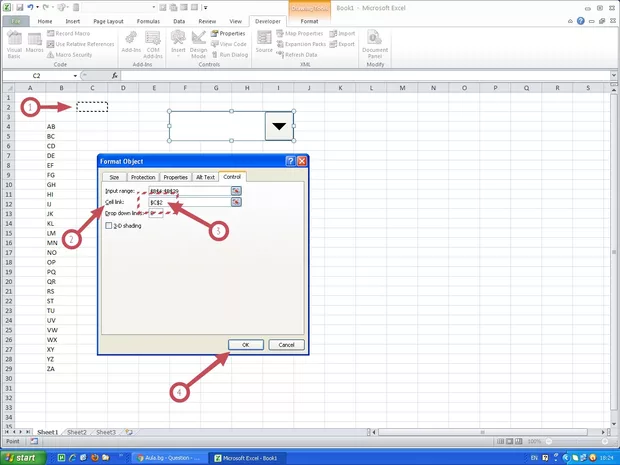Toggle Design Mode in the Controls group
This screenshot has width=620, height=465.
198,45
